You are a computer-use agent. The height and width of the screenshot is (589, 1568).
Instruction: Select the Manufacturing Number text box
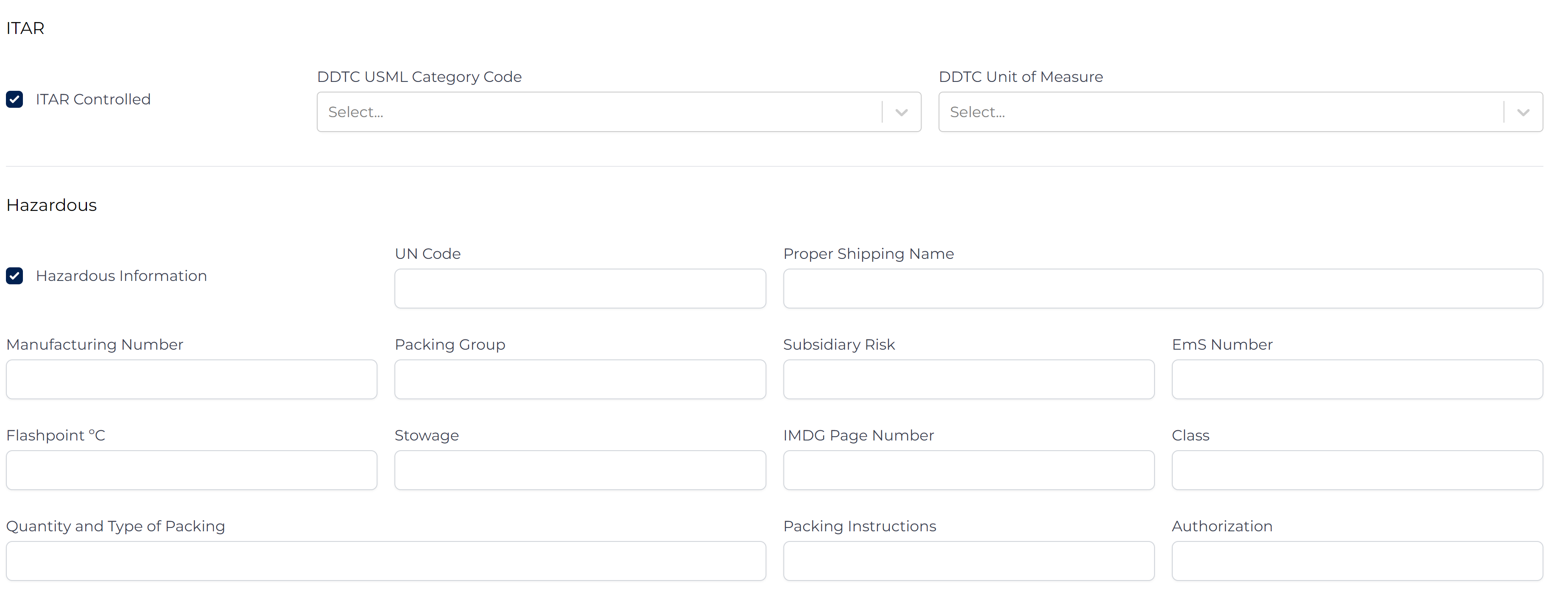191,379
